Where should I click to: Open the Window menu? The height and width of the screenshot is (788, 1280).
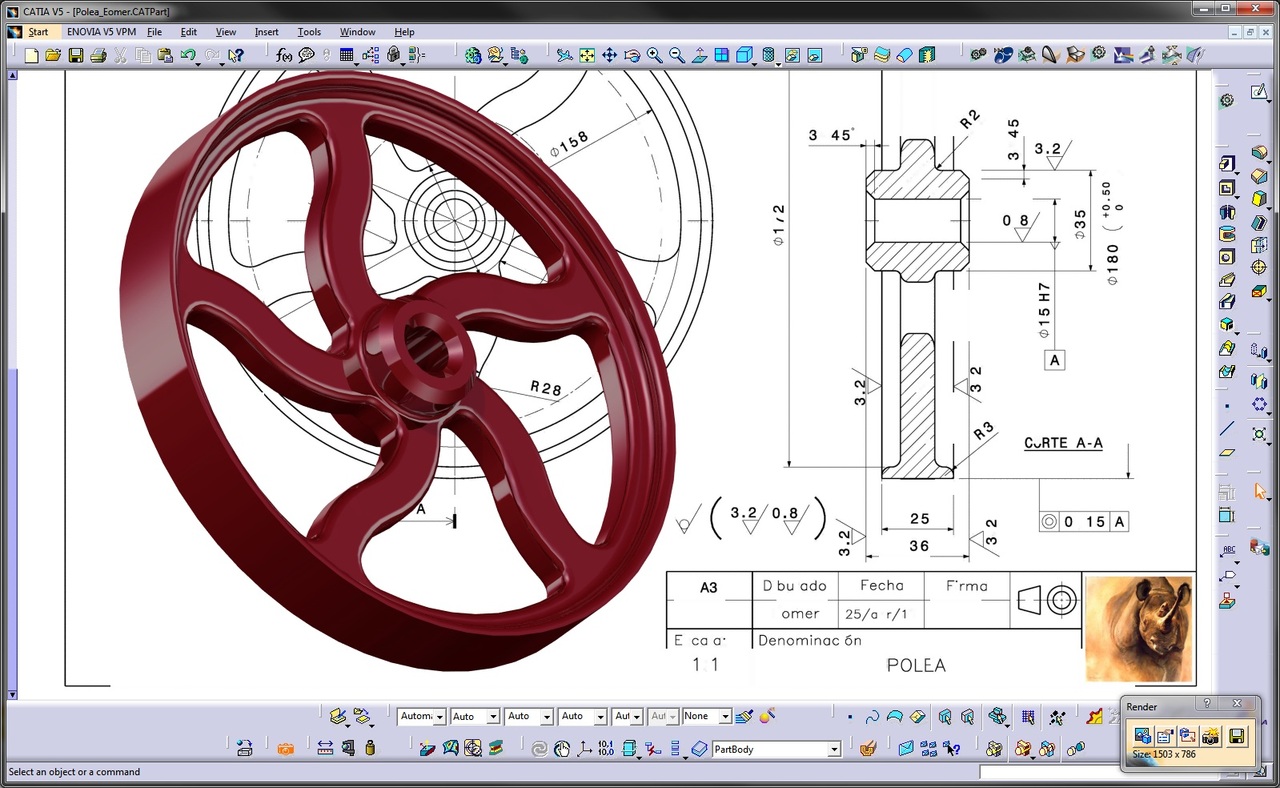point(357,32)
